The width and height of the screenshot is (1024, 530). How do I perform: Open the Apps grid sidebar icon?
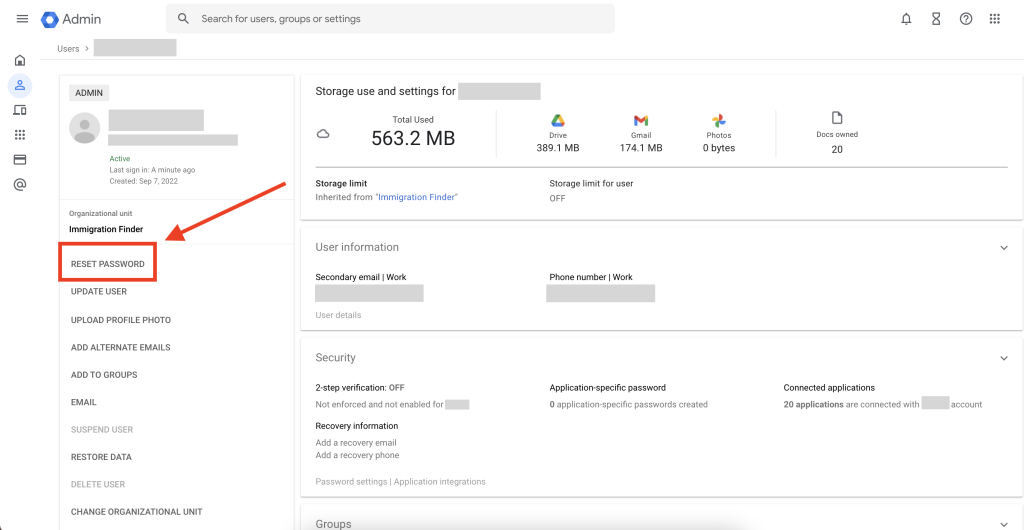click(x=20, y=135)
